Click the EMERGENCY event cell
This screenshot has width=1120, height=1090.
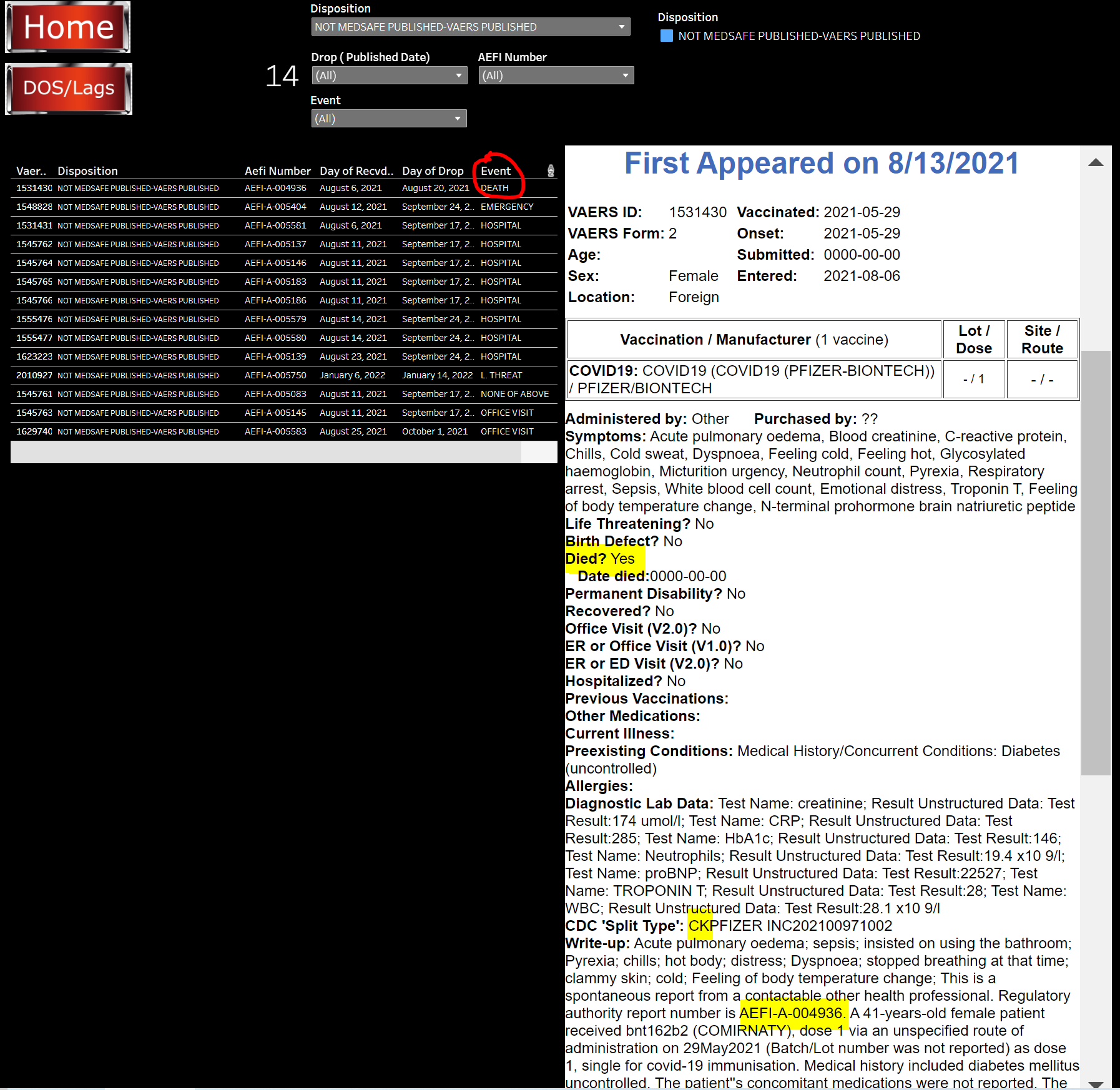point(507,207)
